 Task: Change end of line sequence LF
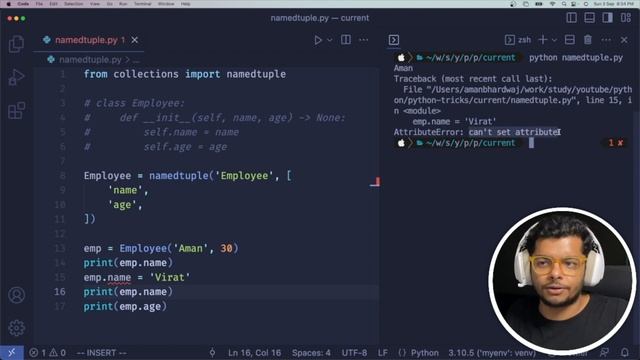pos(382,353)
